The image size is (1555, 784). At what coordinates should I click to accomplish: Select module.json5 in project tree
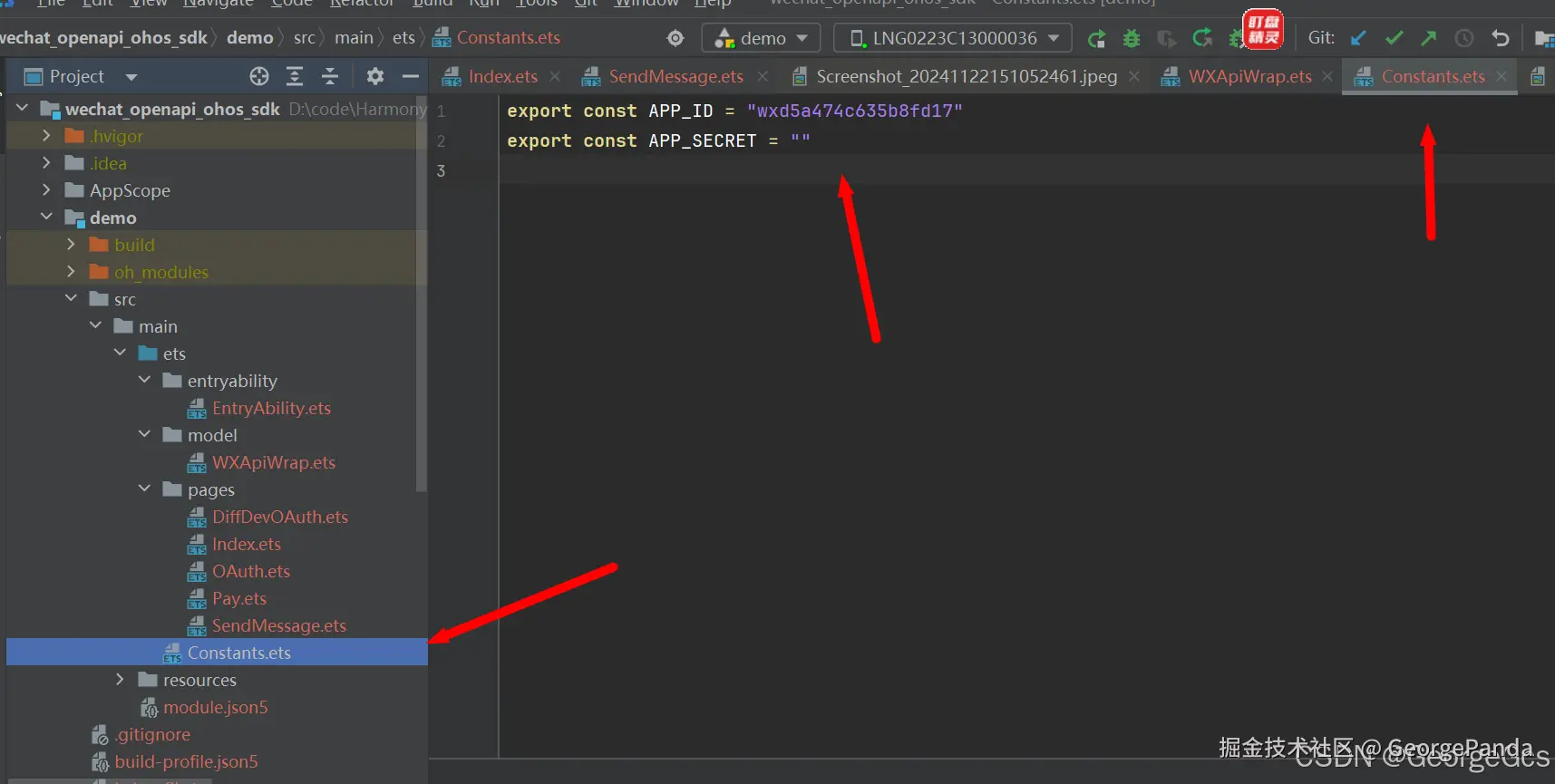point(216,707)
